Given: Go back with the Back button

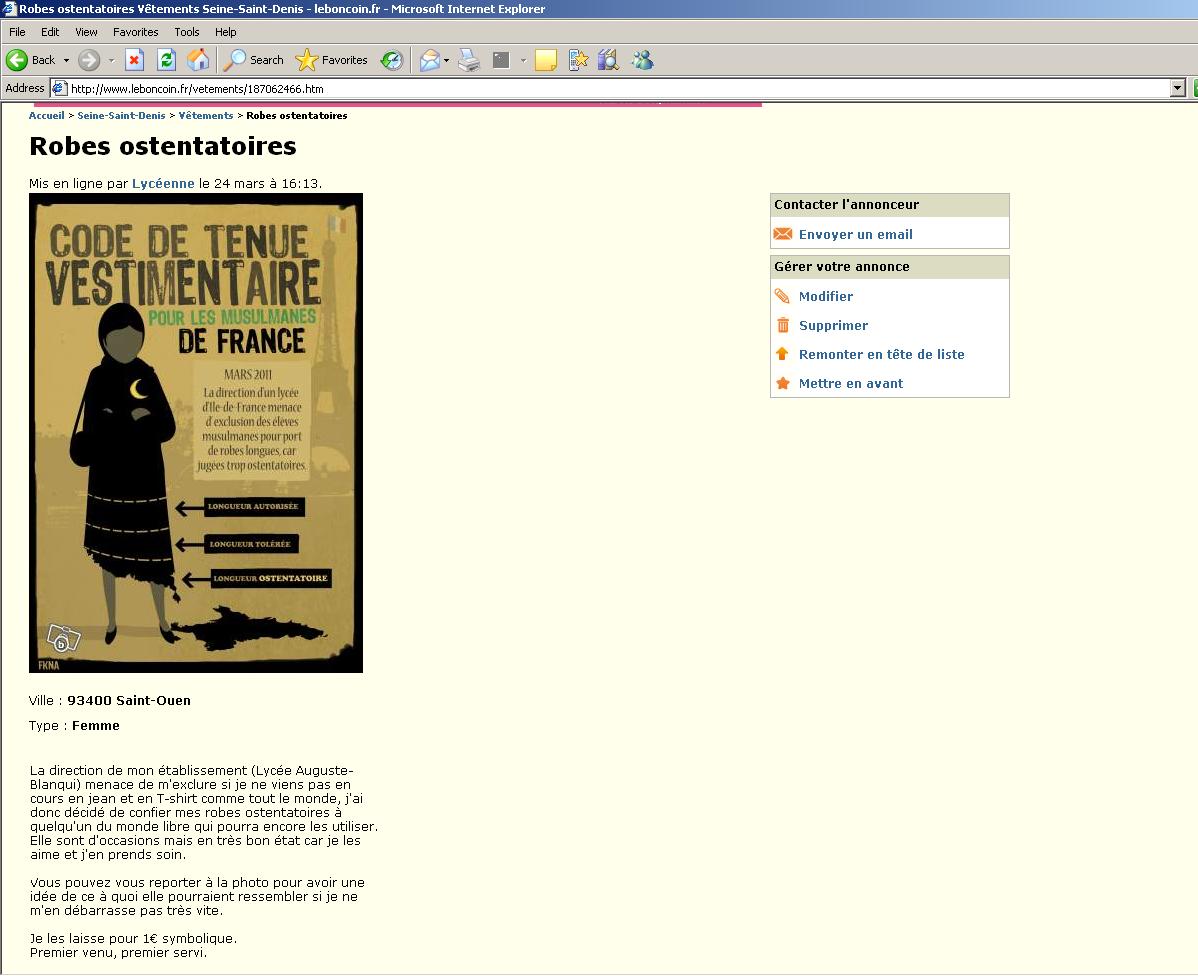Looking at the screenshot, I should 31,60.
